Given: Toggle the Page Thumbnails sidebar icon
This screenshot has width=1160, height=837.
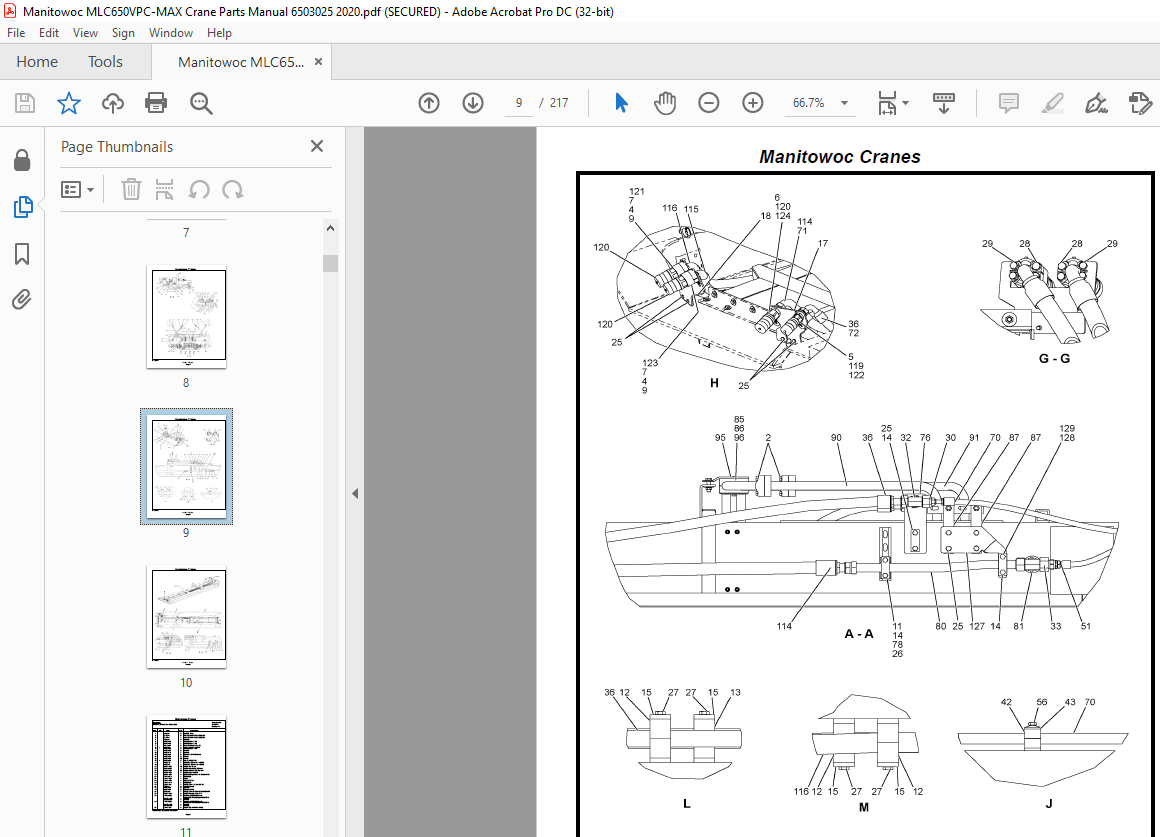Looking at the screenshot, I should pos(23,206).
